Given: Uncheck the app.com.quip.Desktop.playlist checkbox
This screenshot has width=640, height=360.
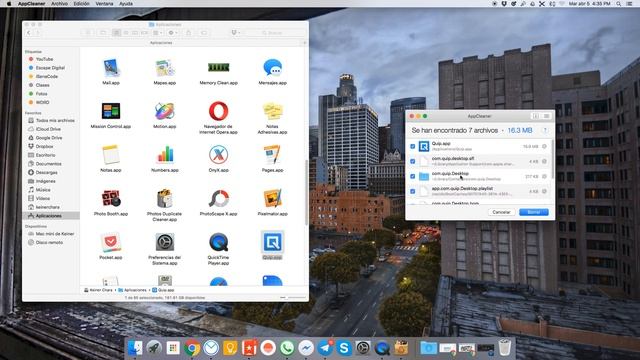Looking at the screenshot, I should pos(413,191).
